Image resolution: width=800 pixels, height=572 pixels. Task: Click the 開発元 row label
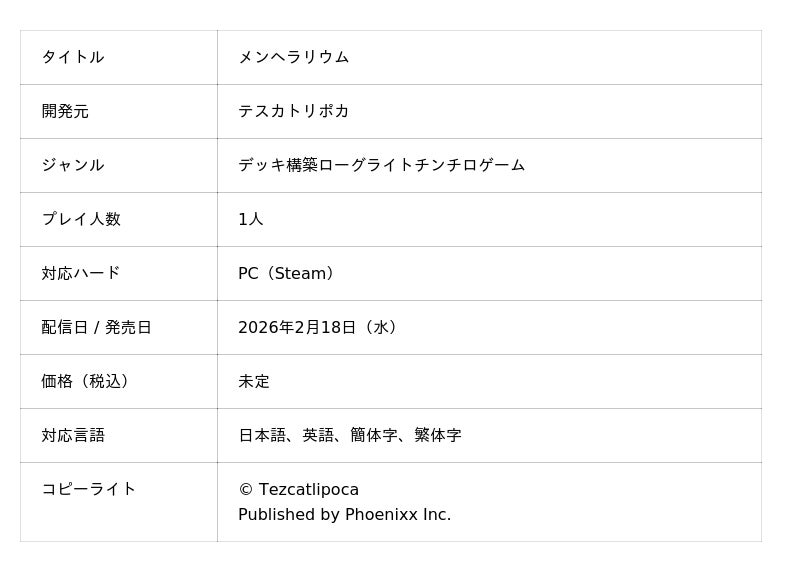(65, 111)
